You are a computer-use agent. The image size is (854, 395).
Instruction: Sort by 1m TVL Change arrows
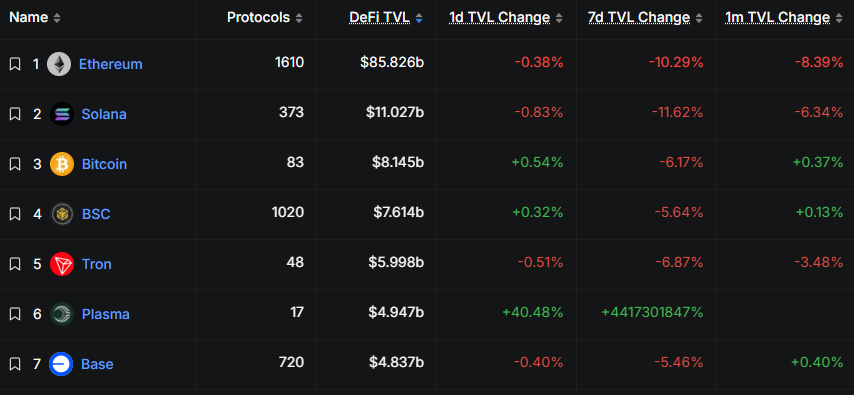(x=838, y=18)
